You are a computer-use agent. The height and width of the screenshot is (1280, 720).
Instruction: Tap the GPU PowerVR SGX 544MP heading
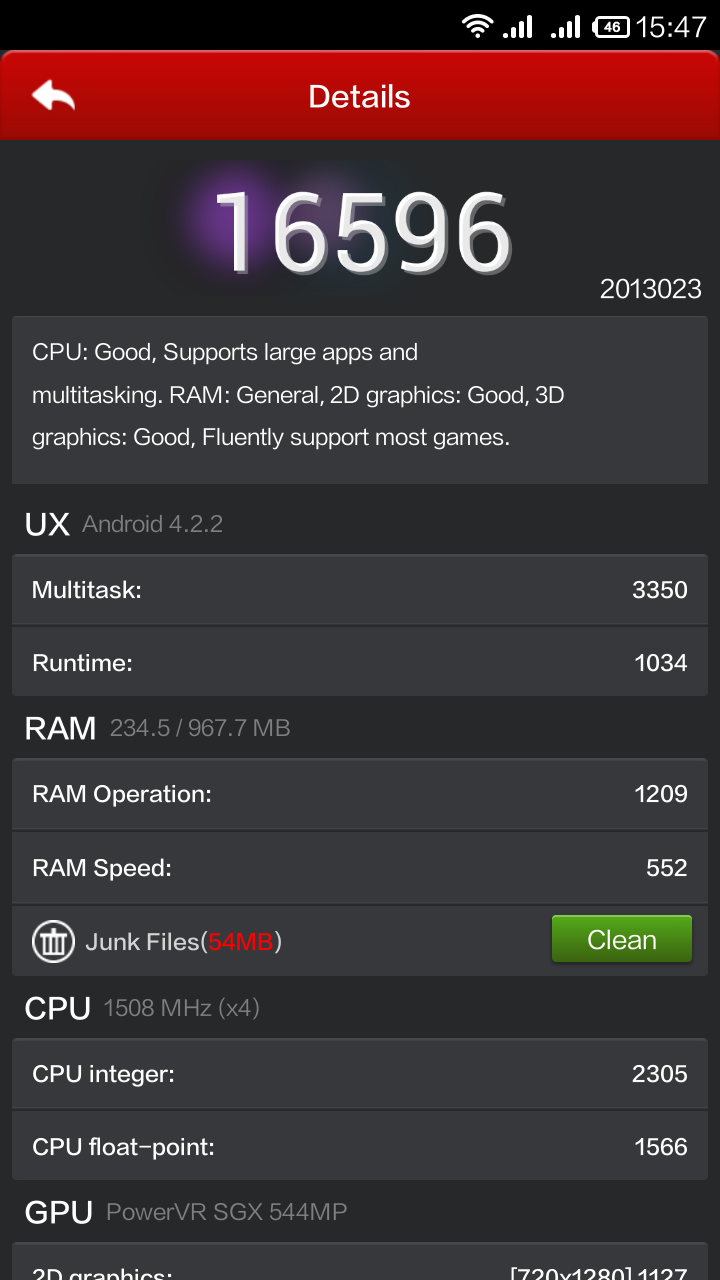click(186, 1213)
